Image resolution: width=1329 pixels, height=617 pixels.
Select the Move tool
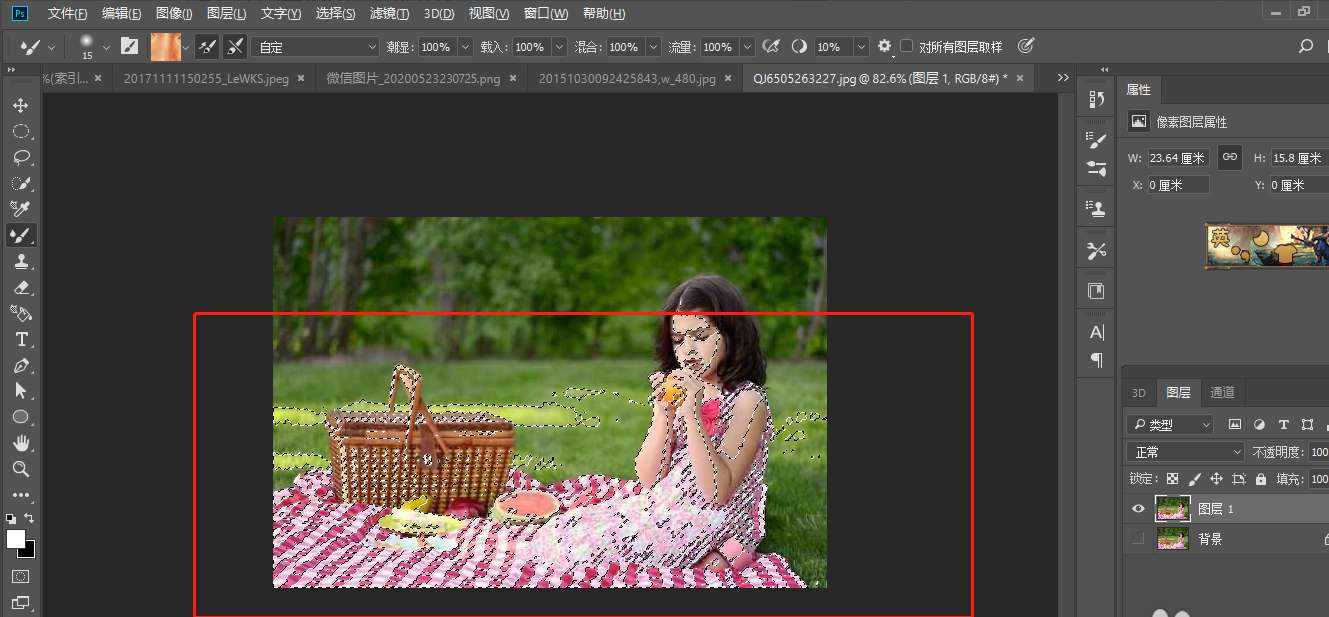point(20,105)
